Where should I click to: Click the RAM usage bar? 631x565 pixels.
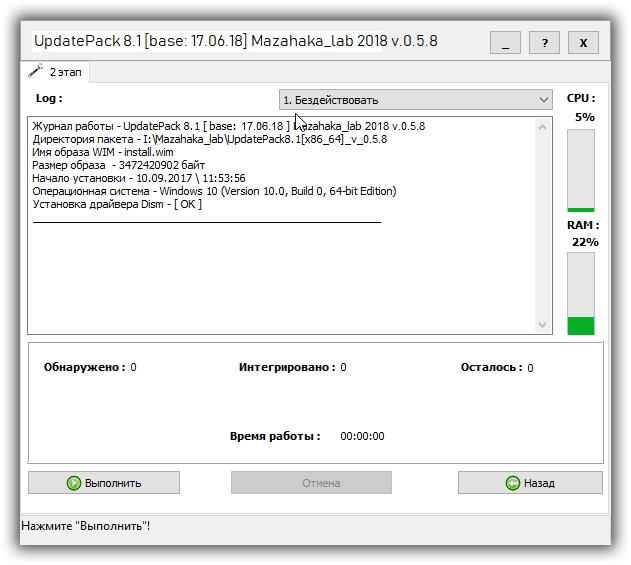[581, 294]
